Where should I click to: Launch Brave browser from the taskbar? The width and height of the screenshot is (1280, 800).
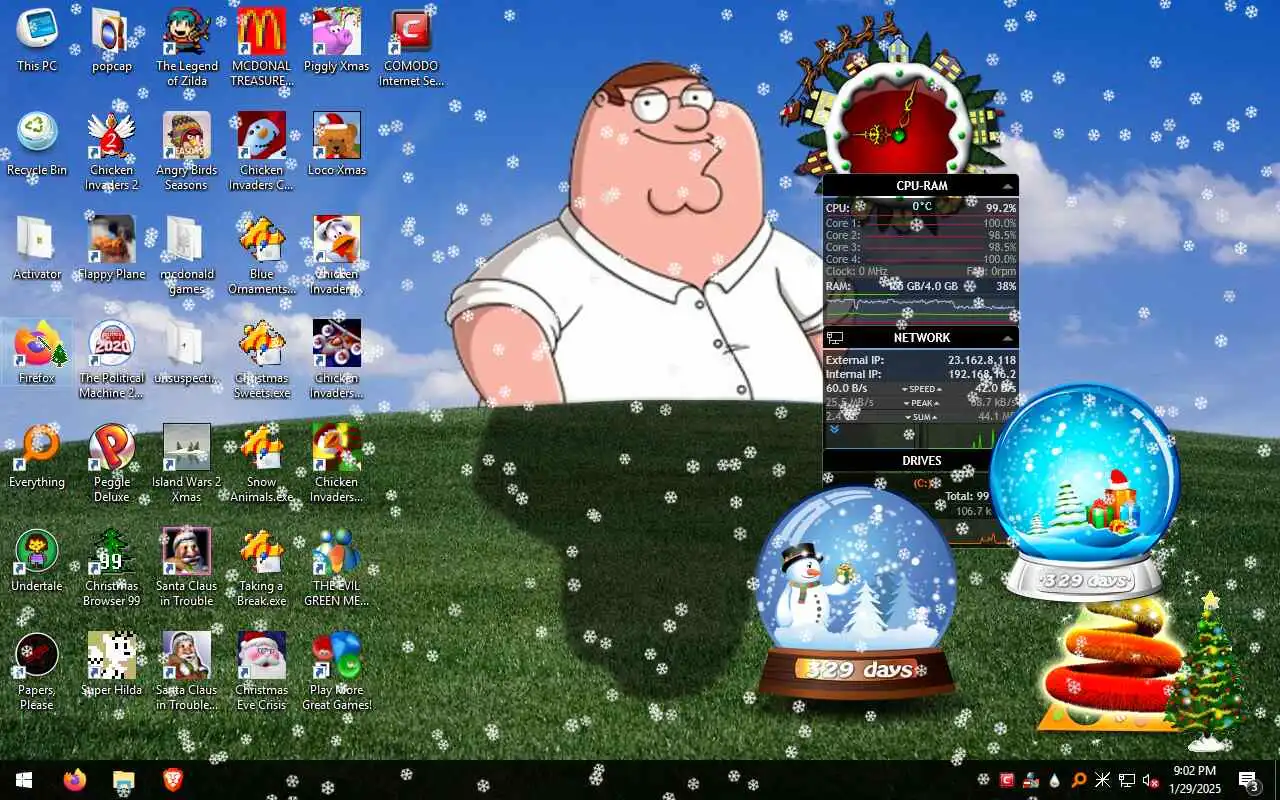pyautogui.click(x=172, y=780)
